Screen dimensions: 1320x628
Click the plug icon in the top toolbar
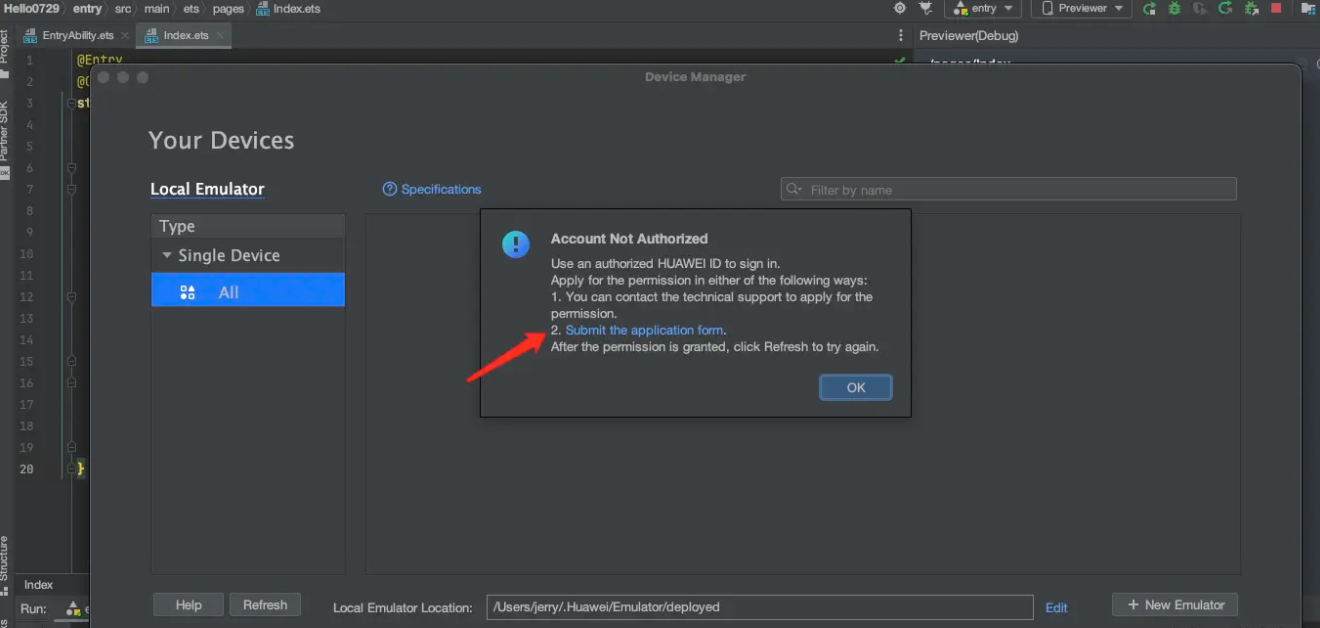pyautogui.click(x=926, y=8)
